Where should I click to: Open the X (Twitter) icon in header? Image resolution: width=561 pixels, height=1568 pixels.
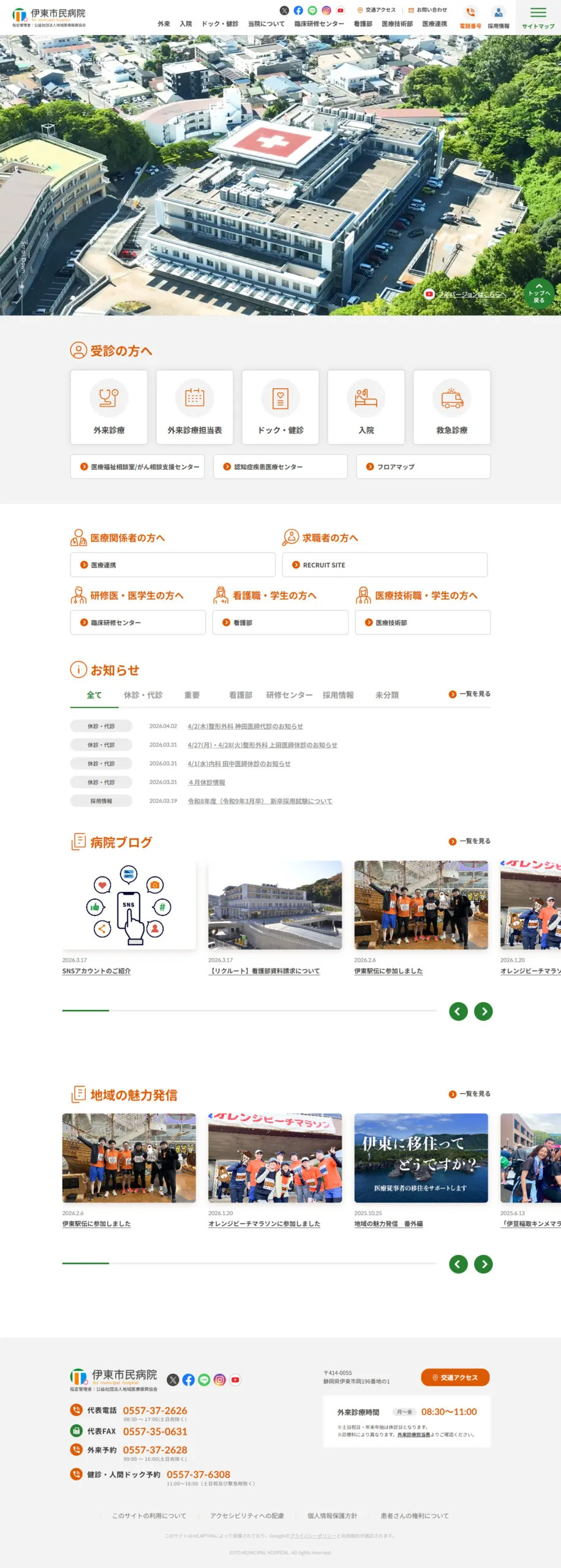[x=284, y=10]
